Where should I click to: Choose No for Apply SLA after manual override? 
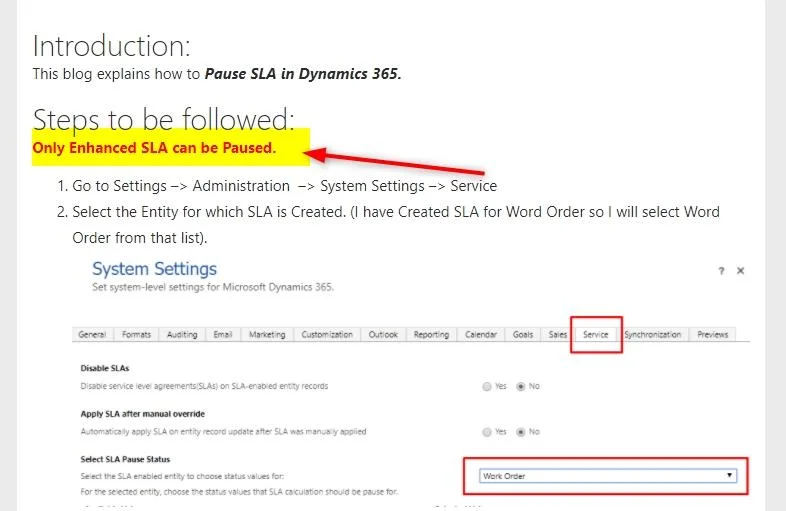pos(521,432)
